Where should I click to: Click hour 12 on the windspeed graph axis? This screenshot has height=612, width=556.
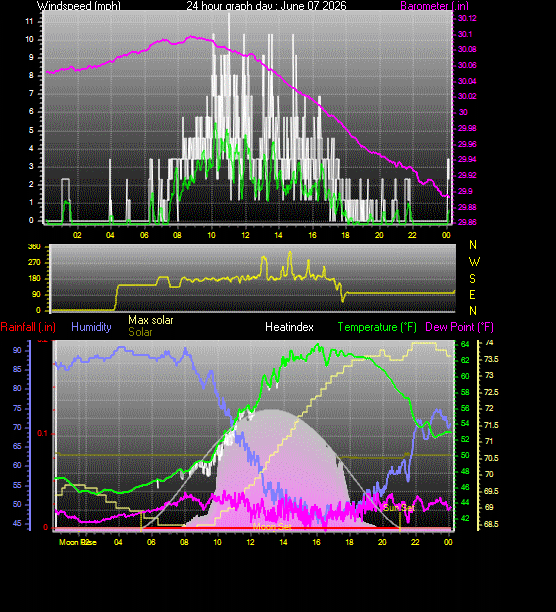coord(245,235)
